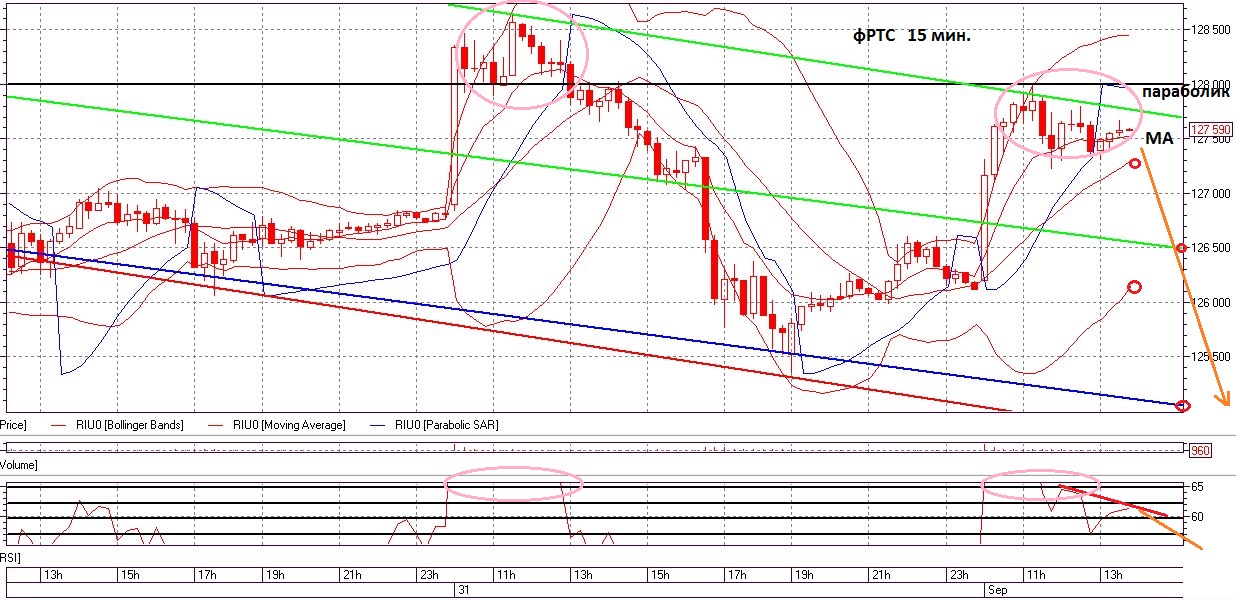Click the 126 000 price axis label
The height and width of the screenshot is (600, 1236).
(x=1211, y=302)
